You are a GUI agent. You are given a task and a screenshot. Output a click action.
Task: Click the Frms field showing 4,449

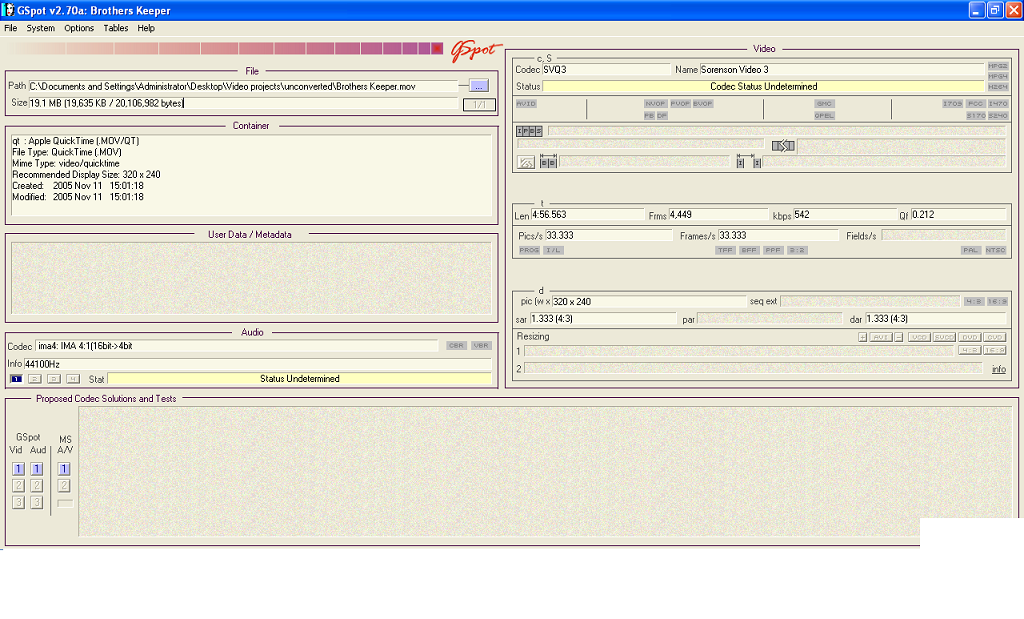718,215
